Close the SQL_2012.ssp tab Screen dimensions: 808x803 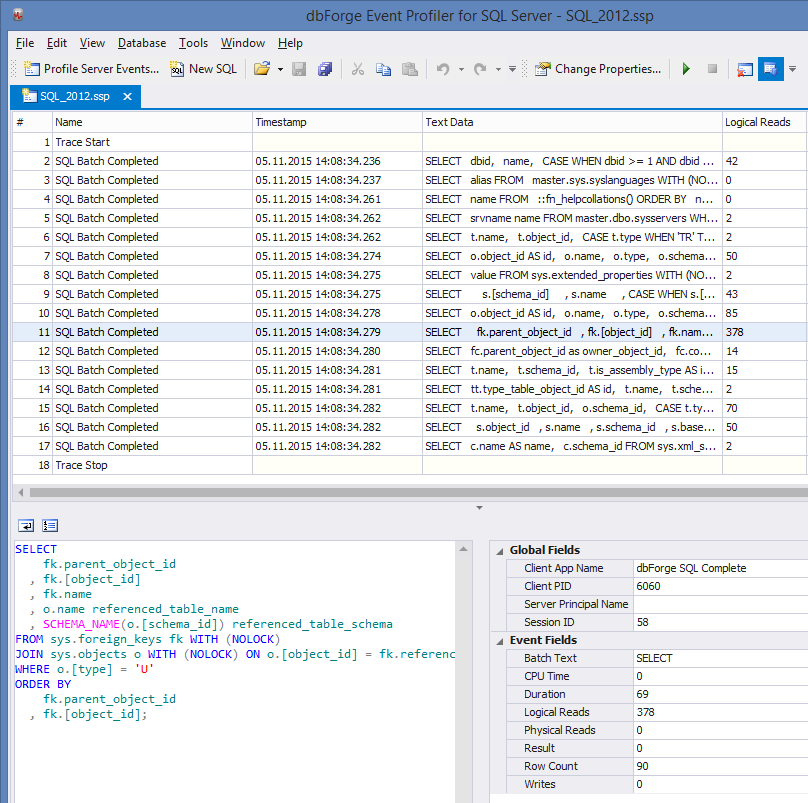pos(127,96)
